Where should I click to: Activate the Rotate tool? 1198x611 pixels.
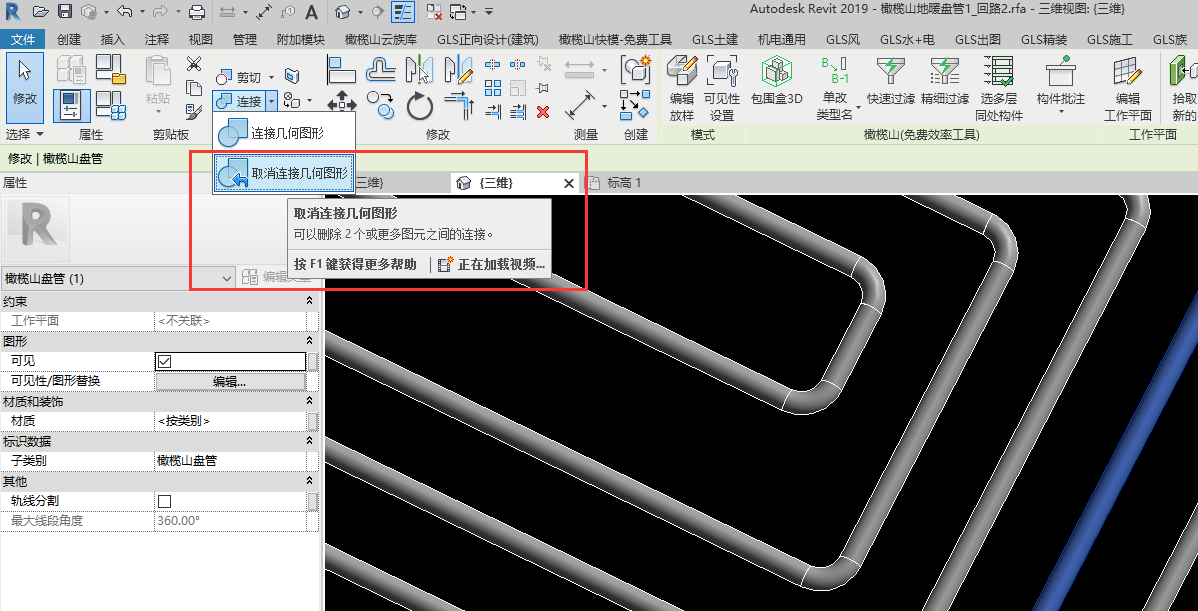pos(419,105)
